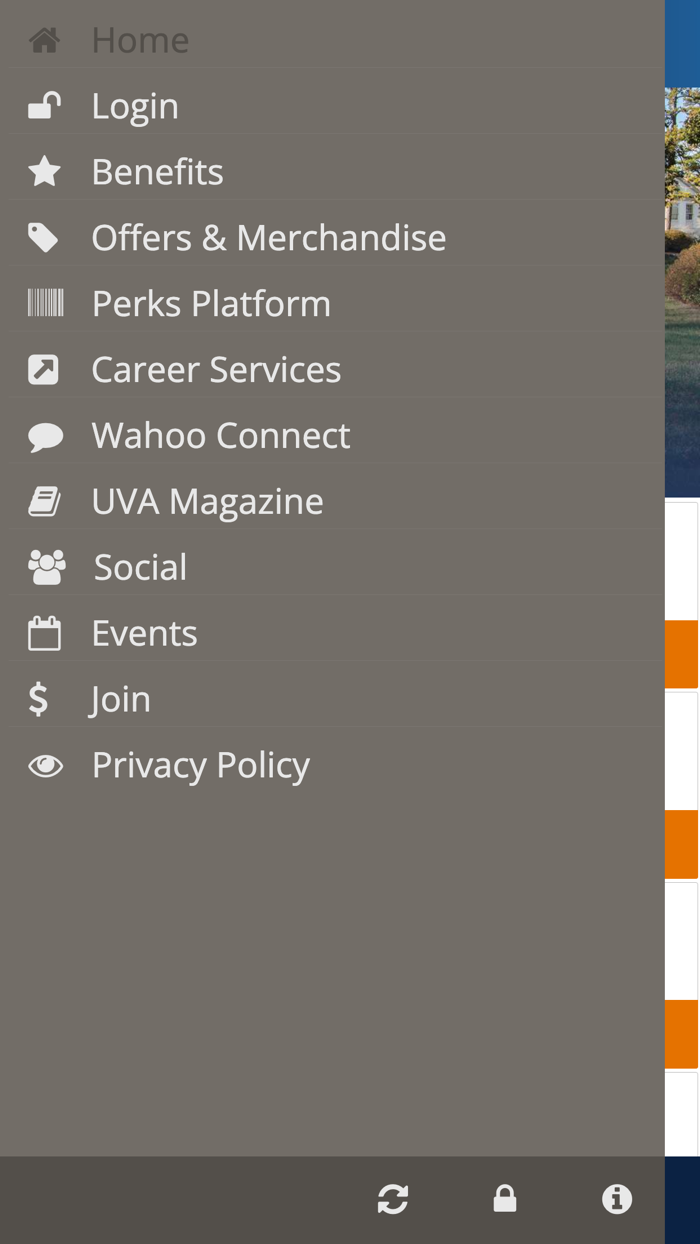Image resolution: width=700 pixels, height=1244 pixels.
Task: Click the Offers & Merchandise tag icon
Action: [44, 237]
